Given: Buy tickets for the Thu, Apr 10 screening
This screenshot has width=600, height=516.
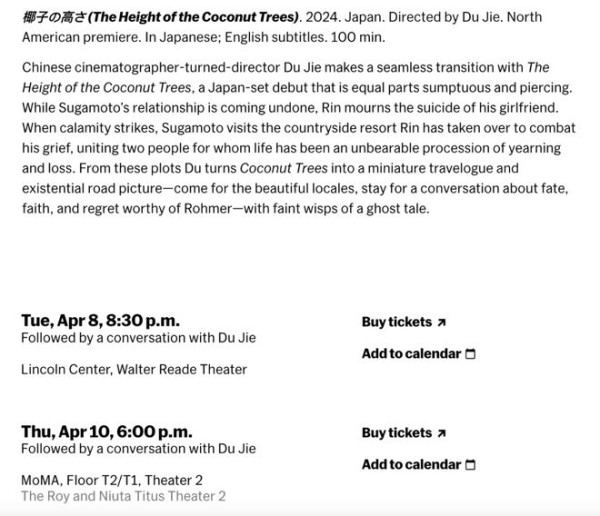Looking at the screenshot, I should (397, 433).
